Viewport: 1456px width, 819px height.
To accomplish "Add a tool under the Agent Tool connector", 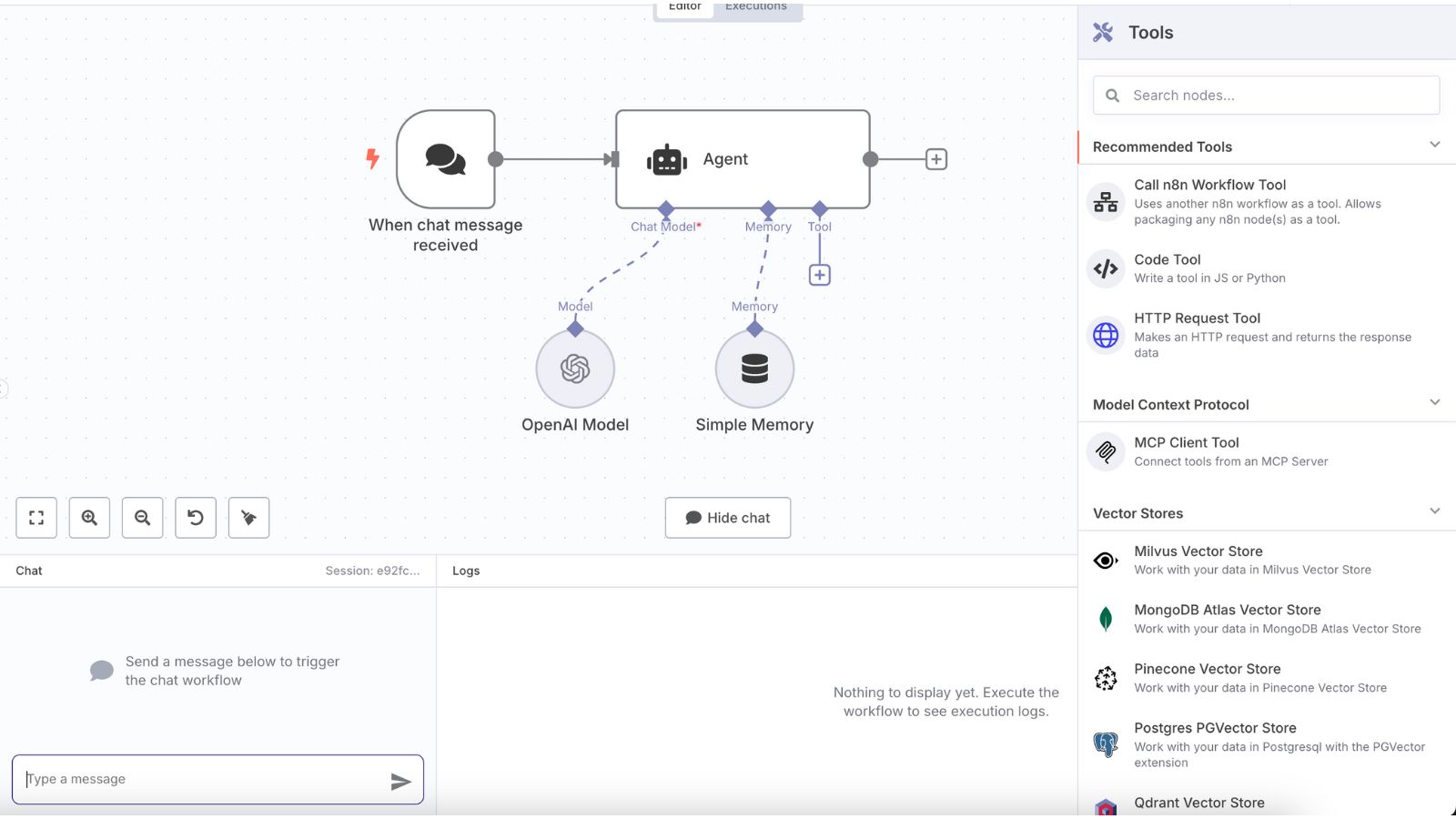I will [820, 275].
